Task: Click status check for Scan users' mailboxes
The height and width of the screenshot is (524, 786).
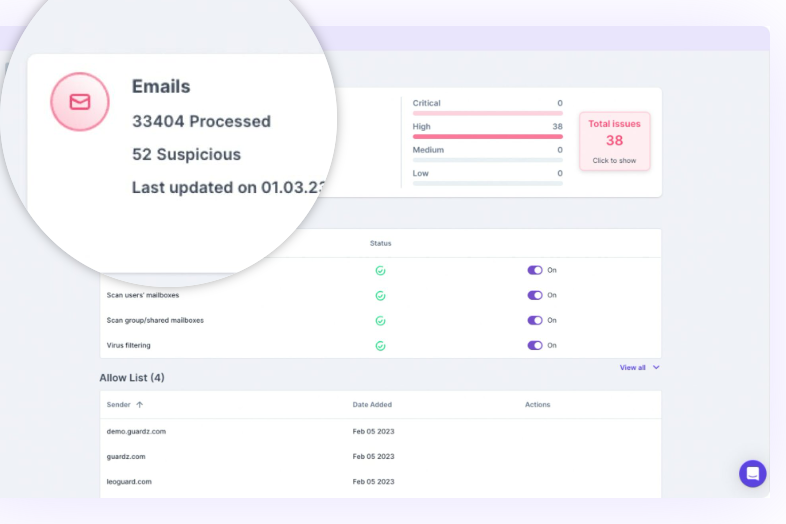Action: (380, 296)
